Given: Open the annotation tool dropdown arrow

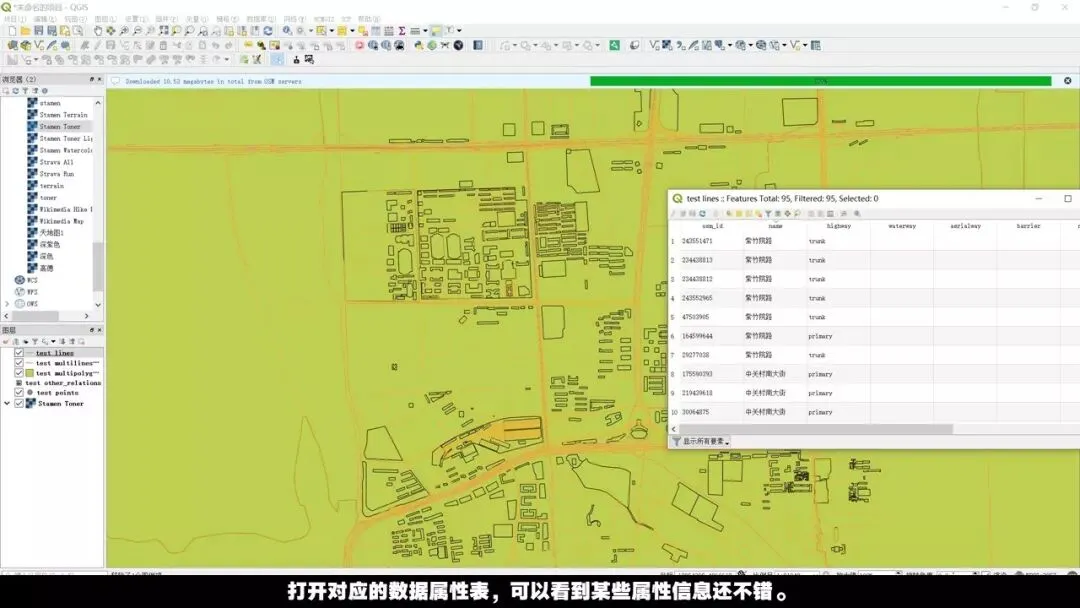Looking at the screenshot, I should (459, 31).
